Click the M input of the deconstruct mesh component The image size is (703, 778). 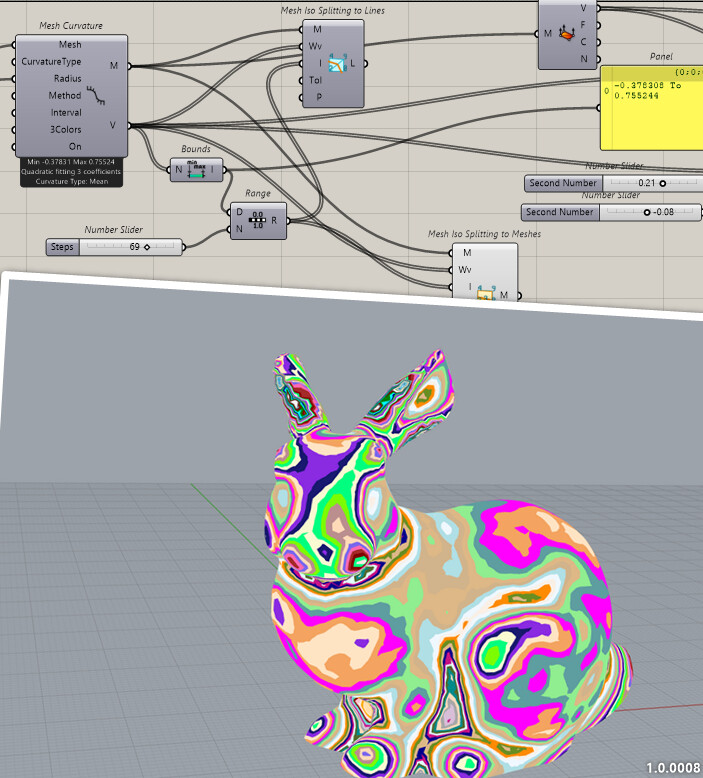click(548, 33)
